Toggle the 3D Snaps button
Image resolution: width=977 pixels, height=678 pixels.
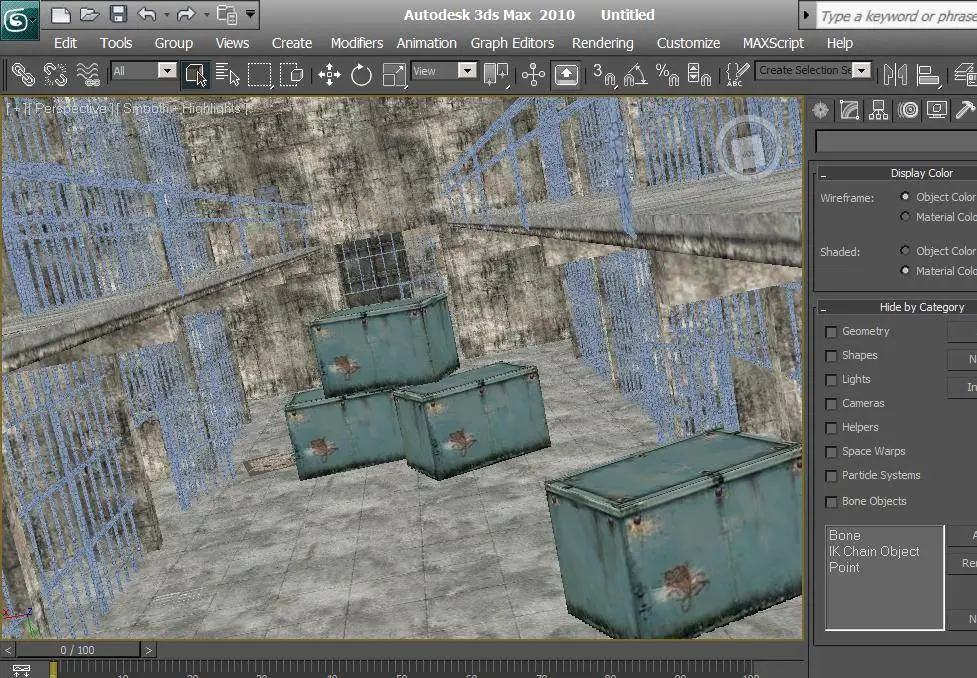[603, 75]
